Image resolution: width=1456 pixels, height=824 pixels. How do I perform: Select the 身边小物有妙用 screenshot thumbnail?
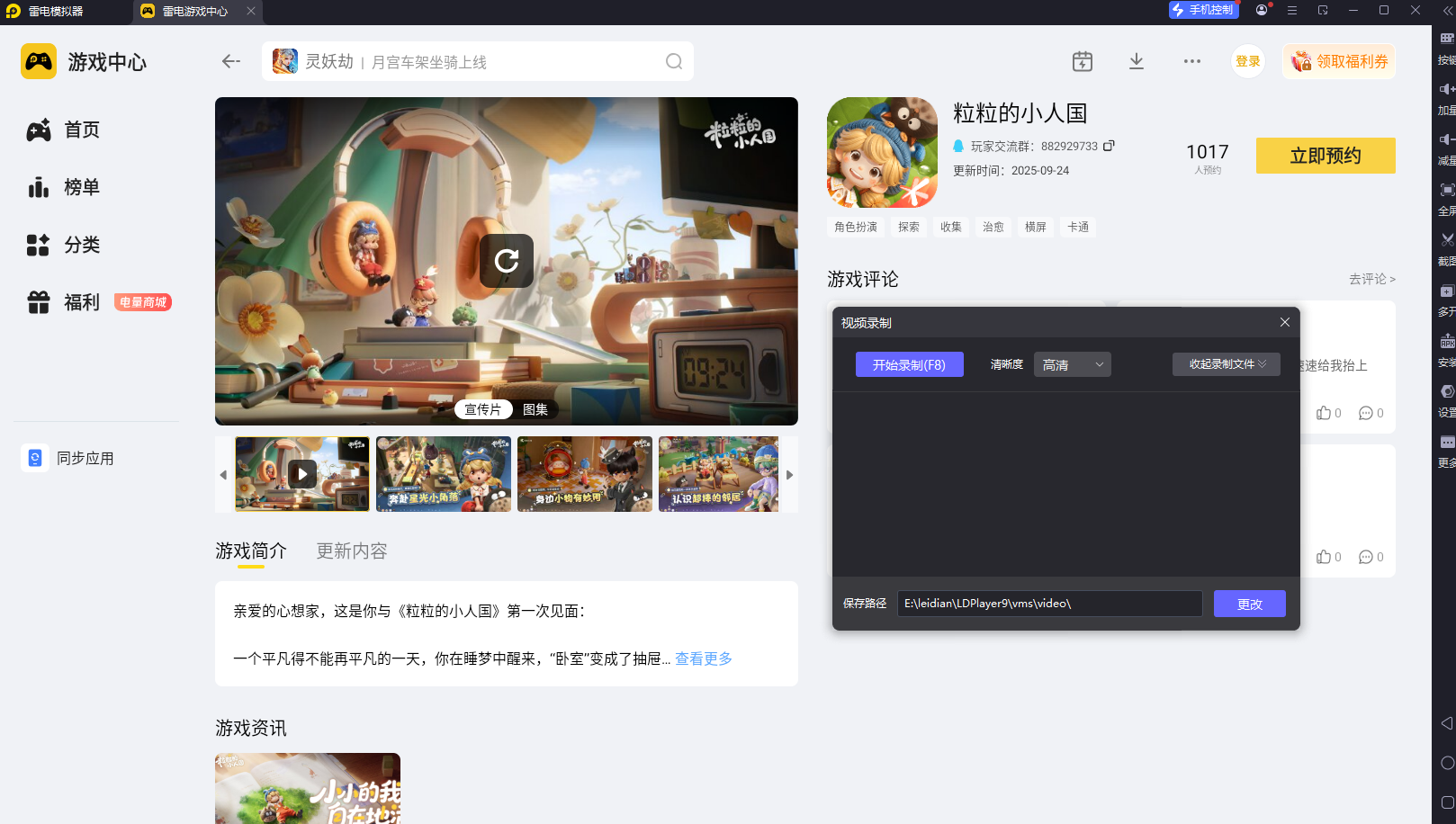585,474
